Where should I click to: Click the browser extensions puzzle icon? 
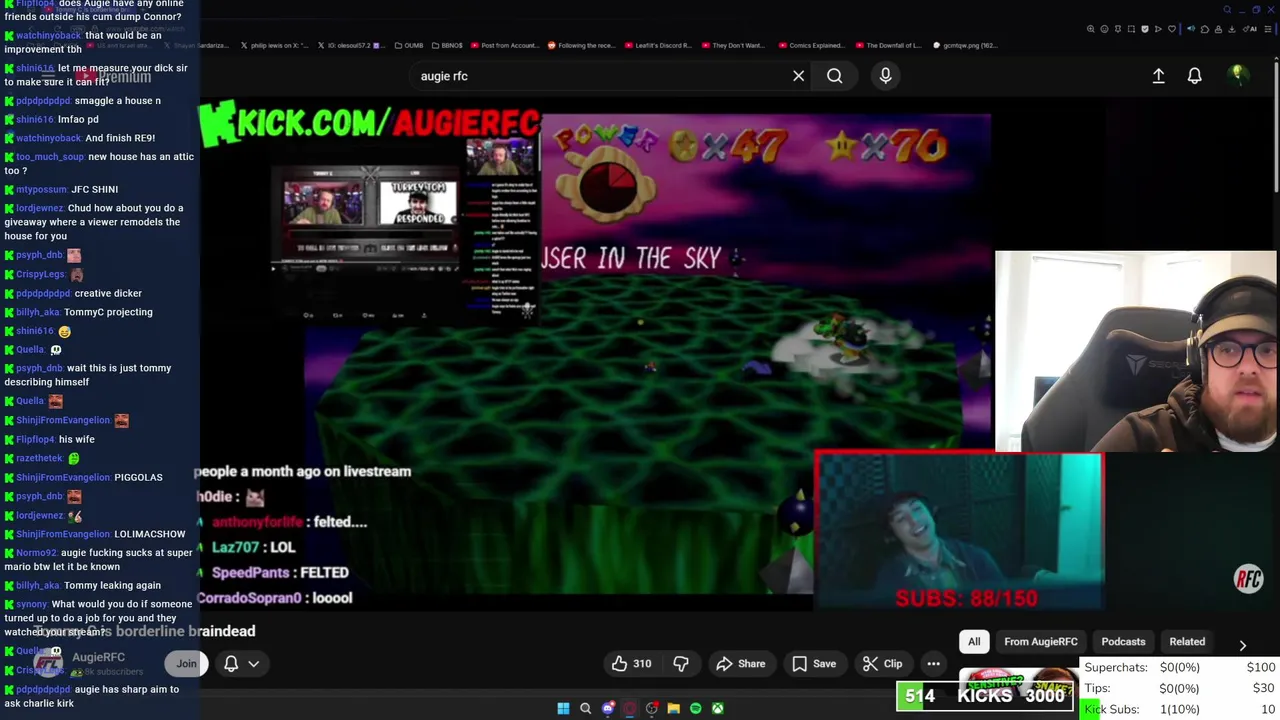point(1205,29)
